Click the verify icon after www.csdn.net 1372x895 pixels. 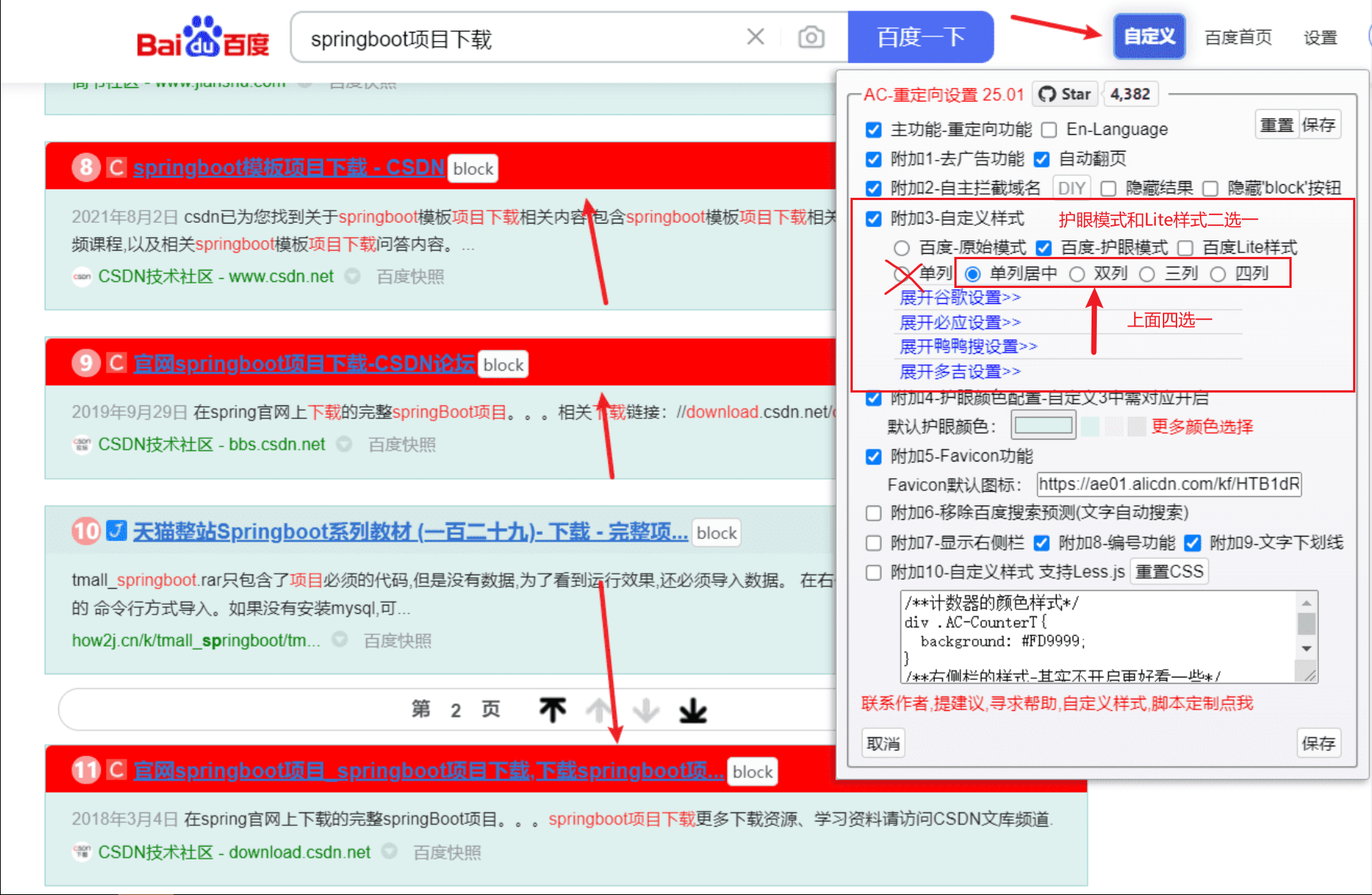click(x=352, y=276)
